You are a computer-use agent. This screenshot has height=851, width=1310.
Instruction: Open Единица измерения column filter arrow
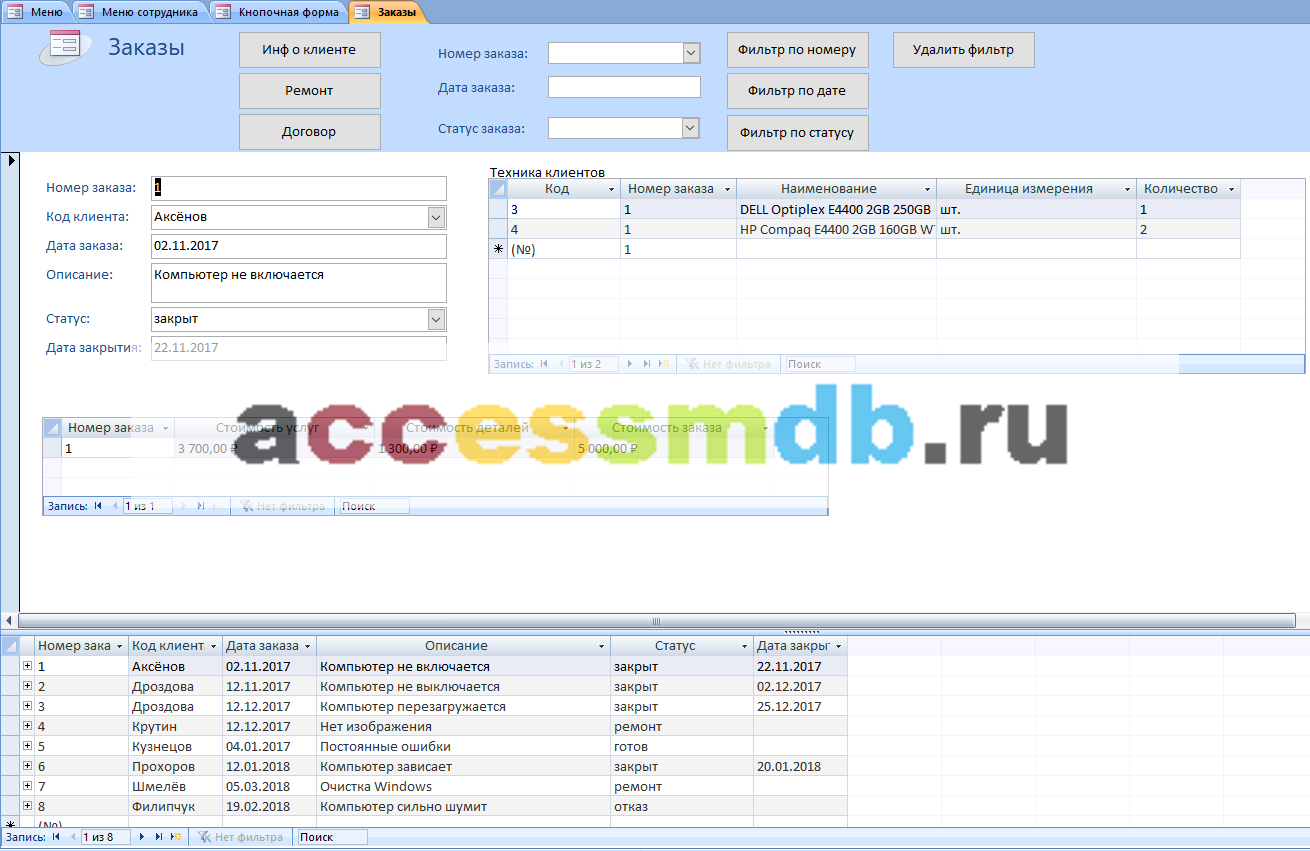click(1128, 189)
